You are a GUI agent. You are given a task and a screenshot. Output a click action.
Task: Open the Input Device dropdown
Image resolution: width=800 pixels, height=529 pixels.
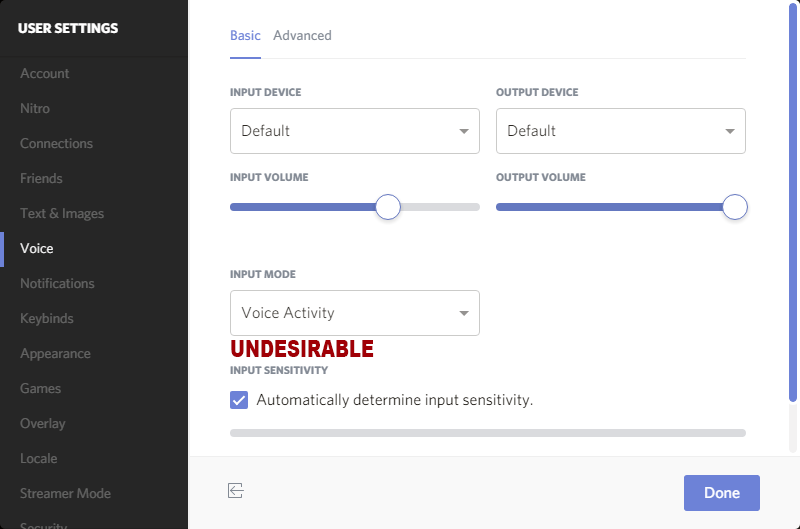(x=354, y=131)
